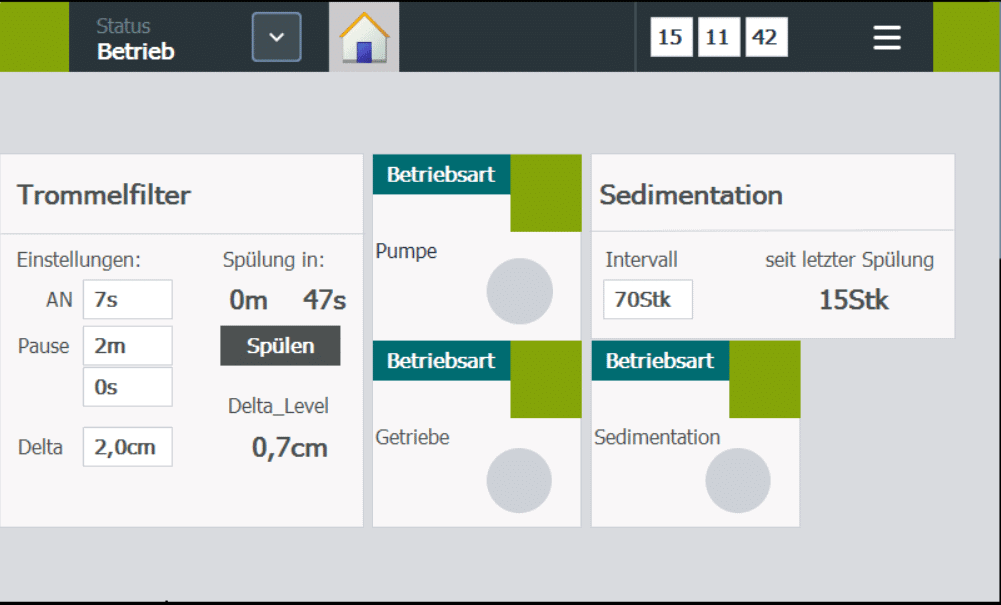Click the Getriebe Betriebsart header
Screen dimensions: 1001x605
pyautogui.click(x=441, y=361)
